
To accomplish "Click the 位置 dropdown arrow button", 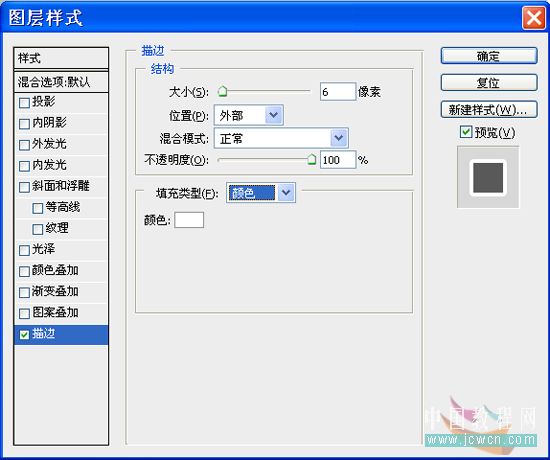I will (274, 115).
